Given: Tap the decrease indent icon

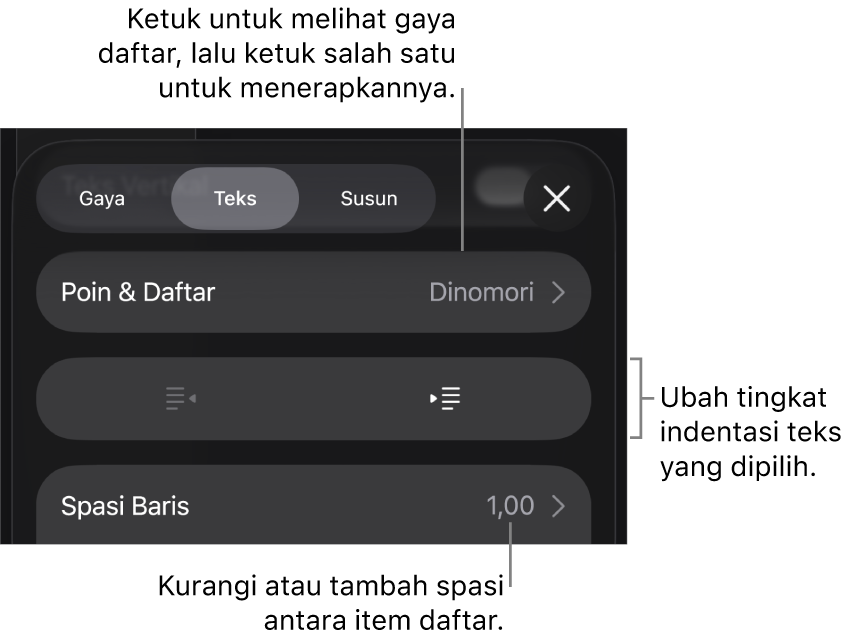Looking at the screenshot, I should (x=181, y=398).
